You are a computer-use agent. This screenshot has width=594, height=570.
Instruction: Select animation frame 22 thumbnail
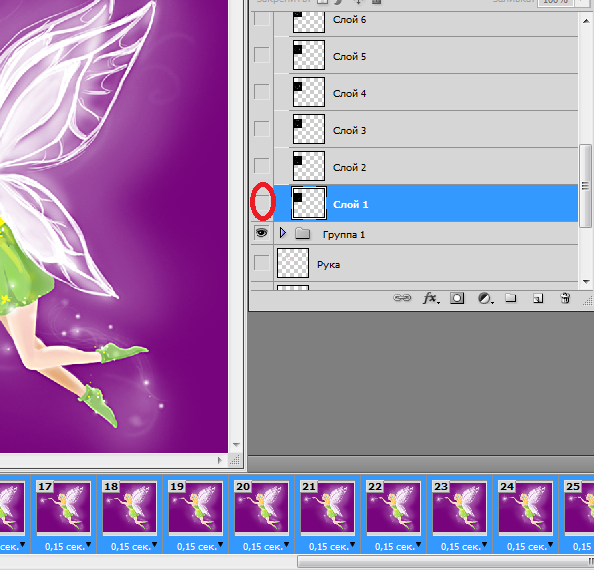point(394,508)
